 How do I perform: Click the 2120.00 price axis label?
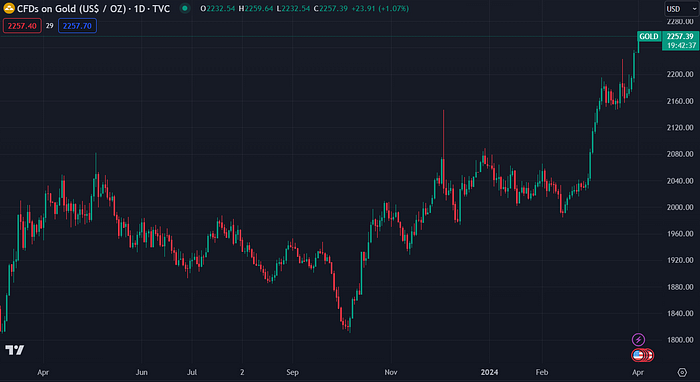[x=680, y=128]
